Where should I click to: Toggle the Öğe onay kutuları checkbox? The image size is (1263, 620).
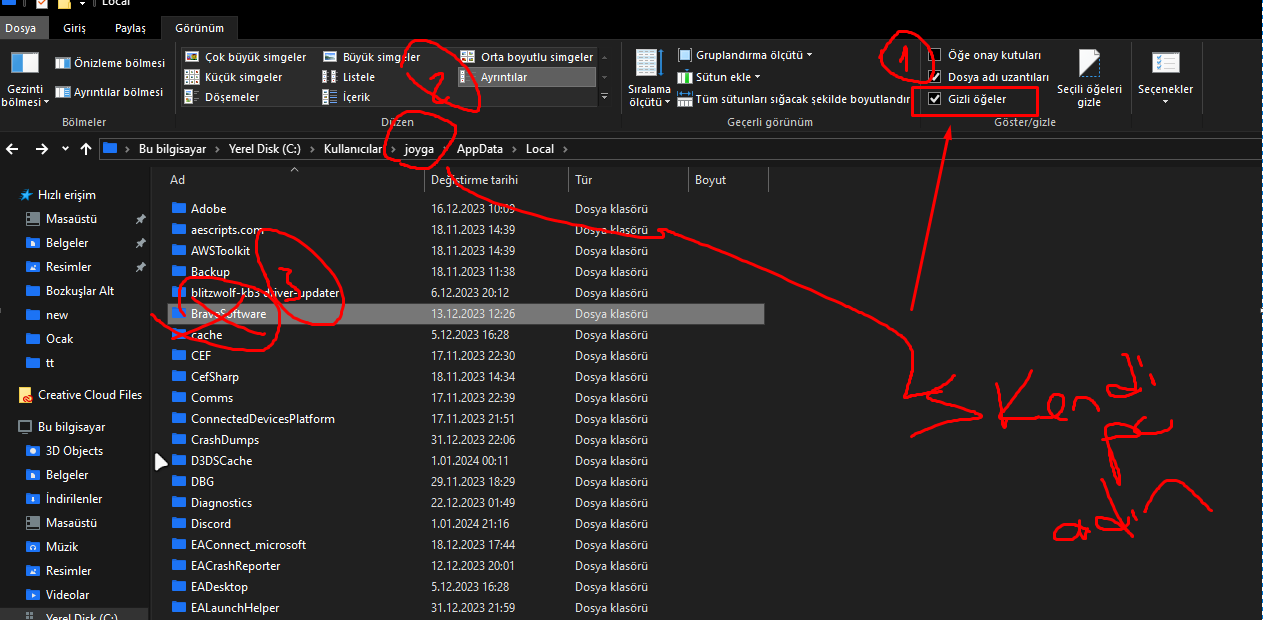coord(935,55)
